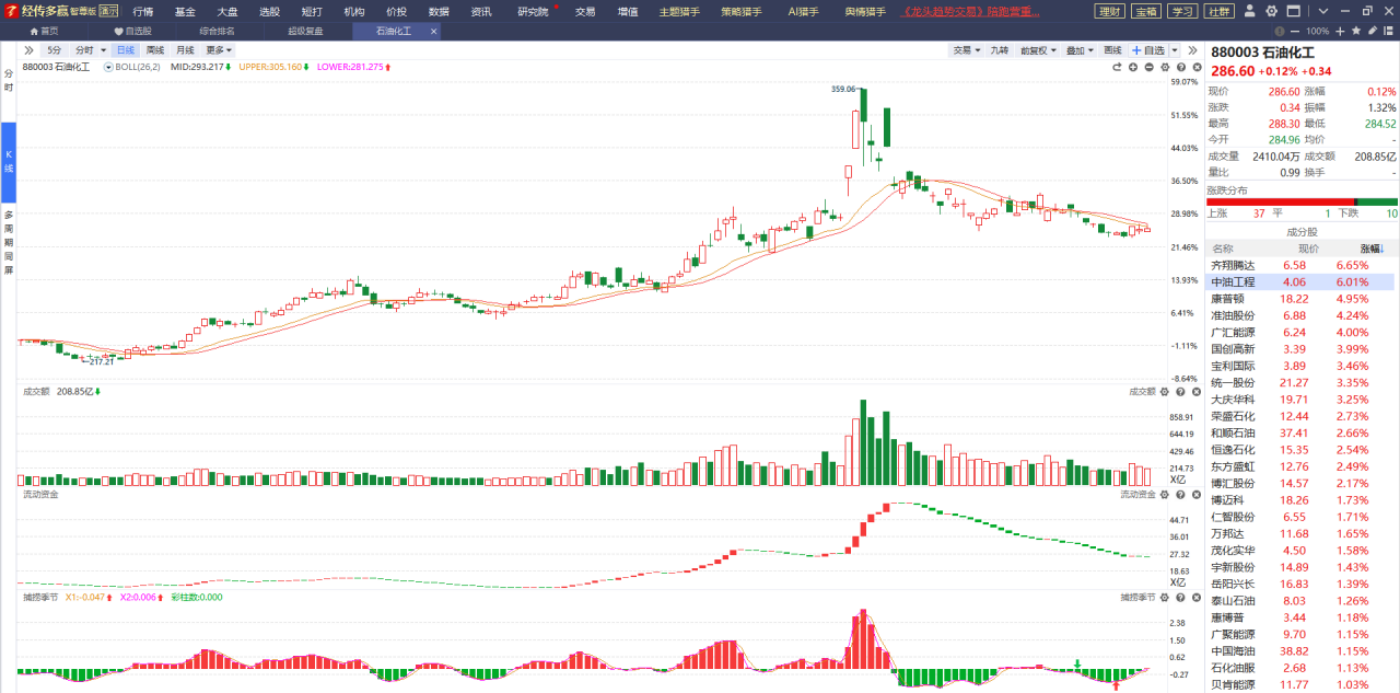
Task: Open settings gear of 成交额 panel
Action: click(1164, 392)
